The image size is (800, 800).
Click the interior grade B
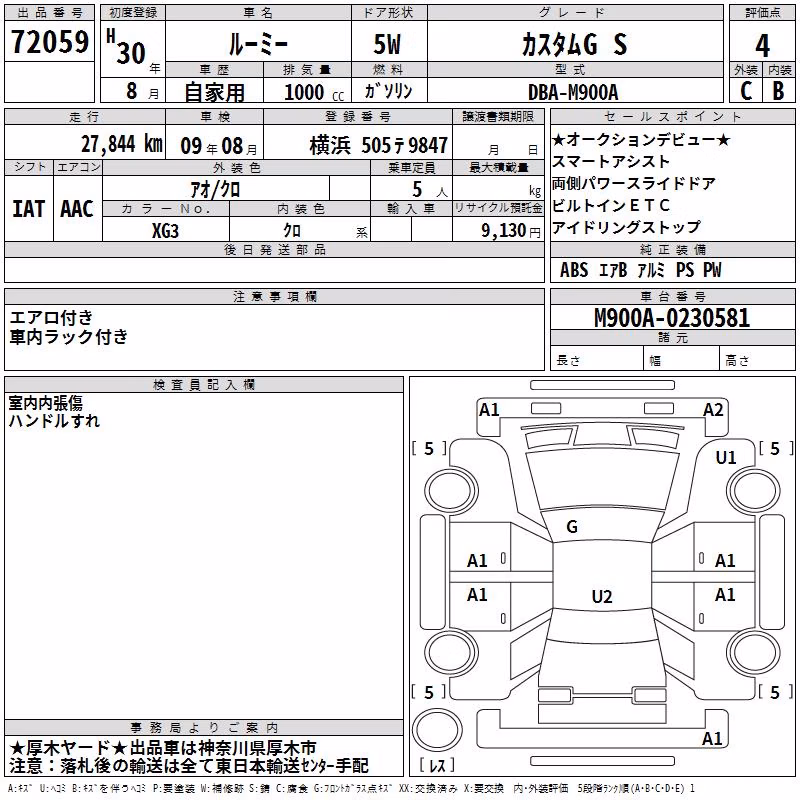click(x=778, y=91)
